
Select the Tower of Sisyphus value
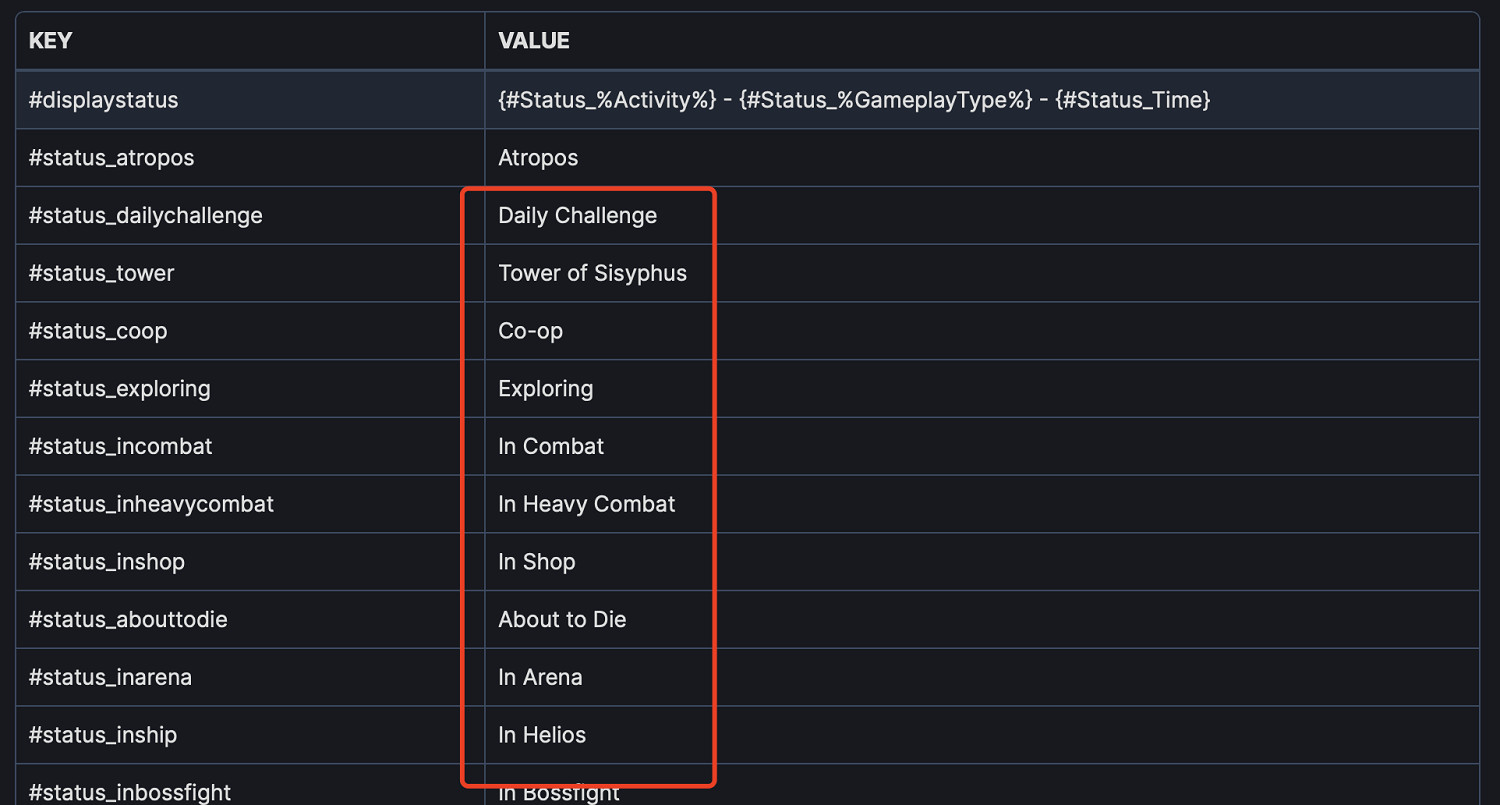click(592, 273)
